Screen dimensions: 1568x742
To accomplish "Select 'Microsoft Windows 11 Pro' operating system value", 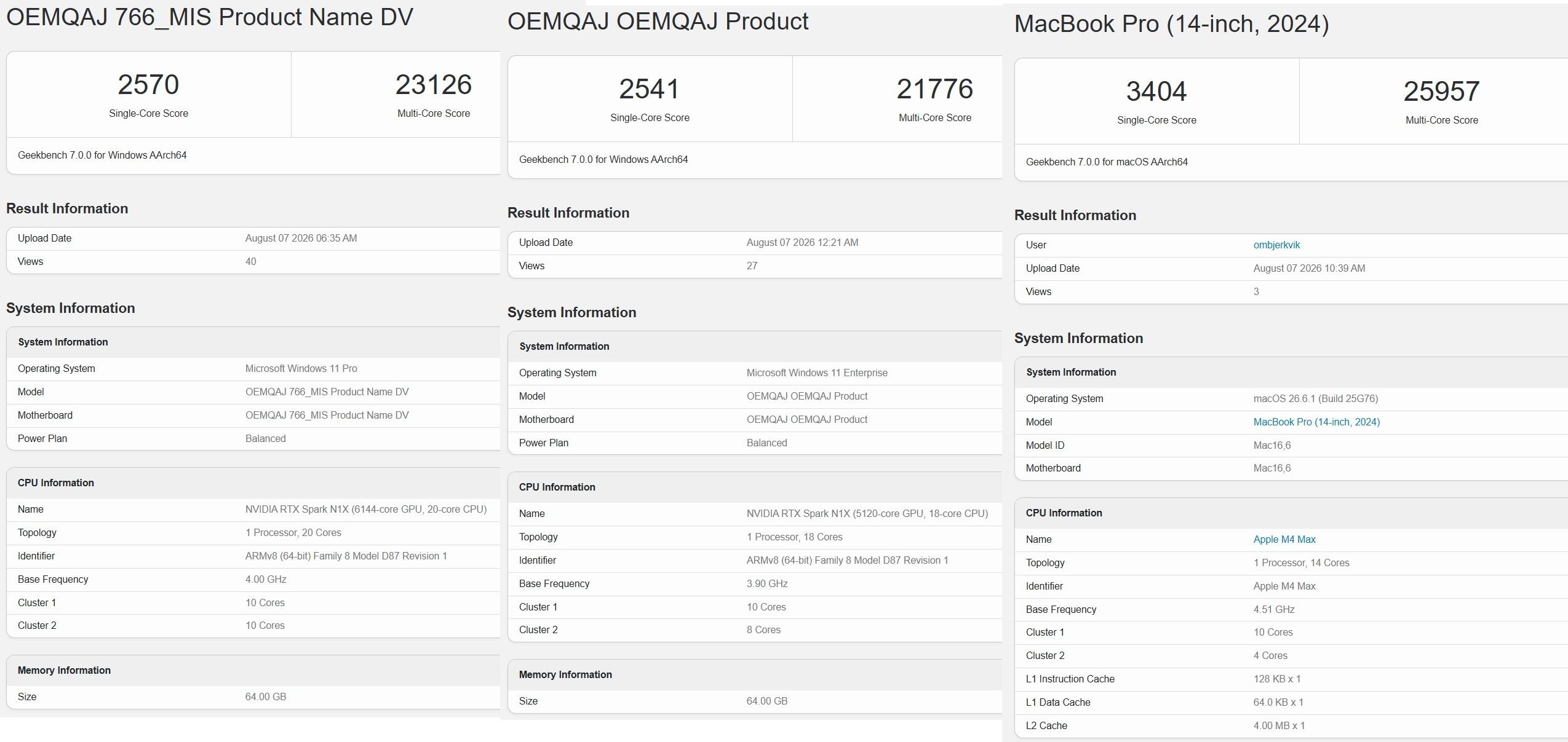I will [x=301, y=368].
